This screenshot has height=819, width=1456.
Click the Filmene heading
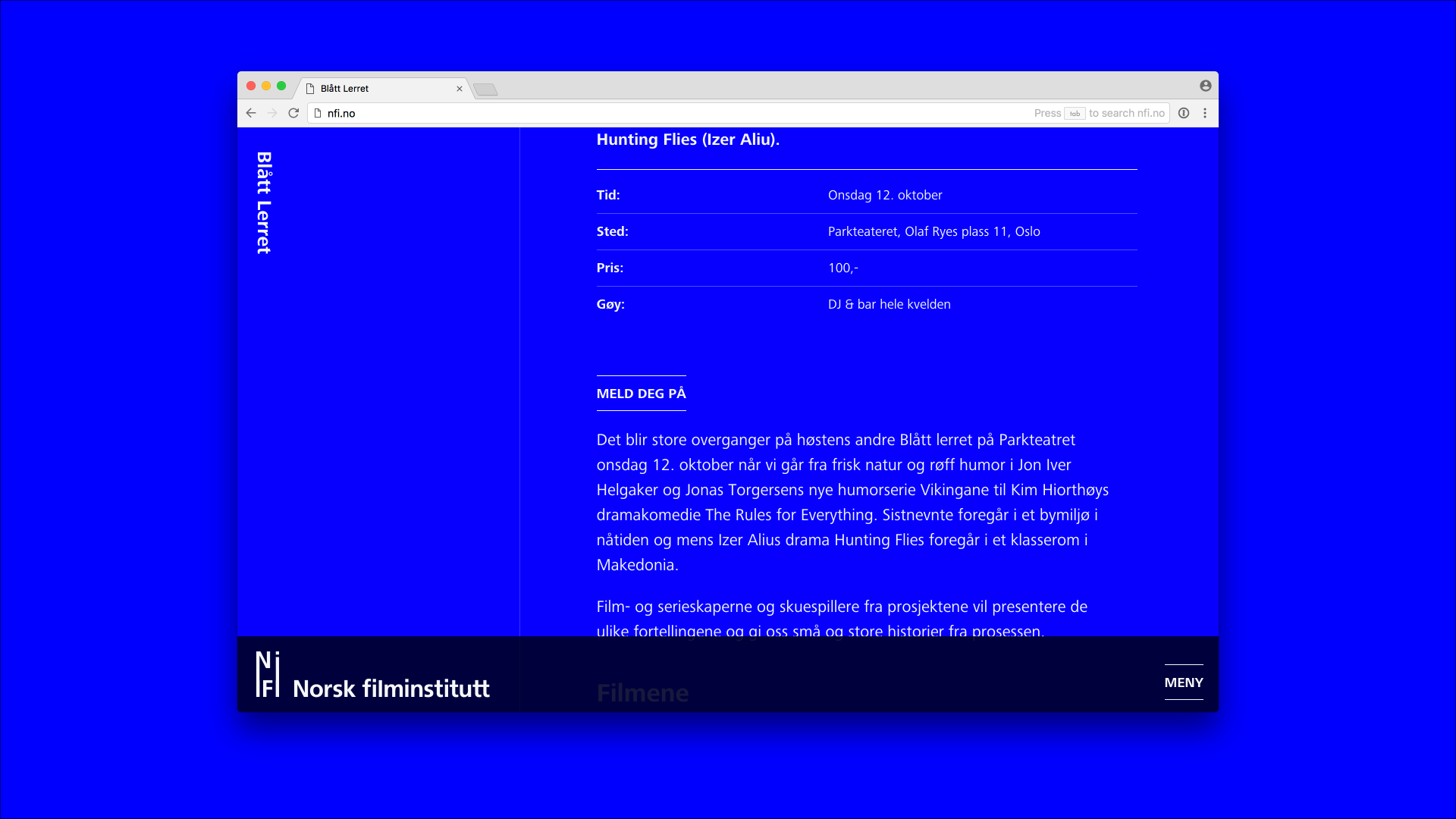click(x=642, y=693)
